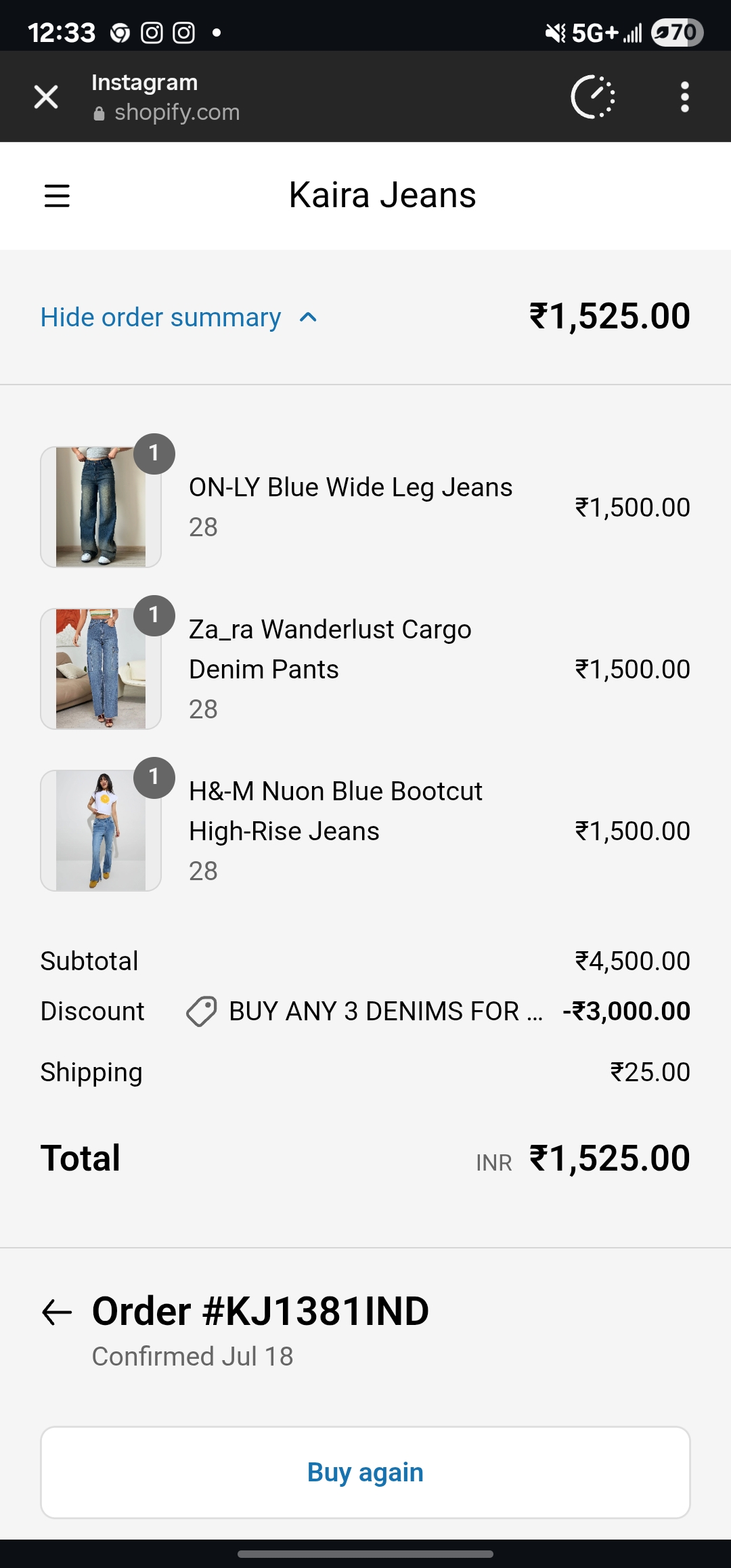Tap the Order #KJ1381IND heading
Screen dimensions: 731x1568
point(261,1311)
